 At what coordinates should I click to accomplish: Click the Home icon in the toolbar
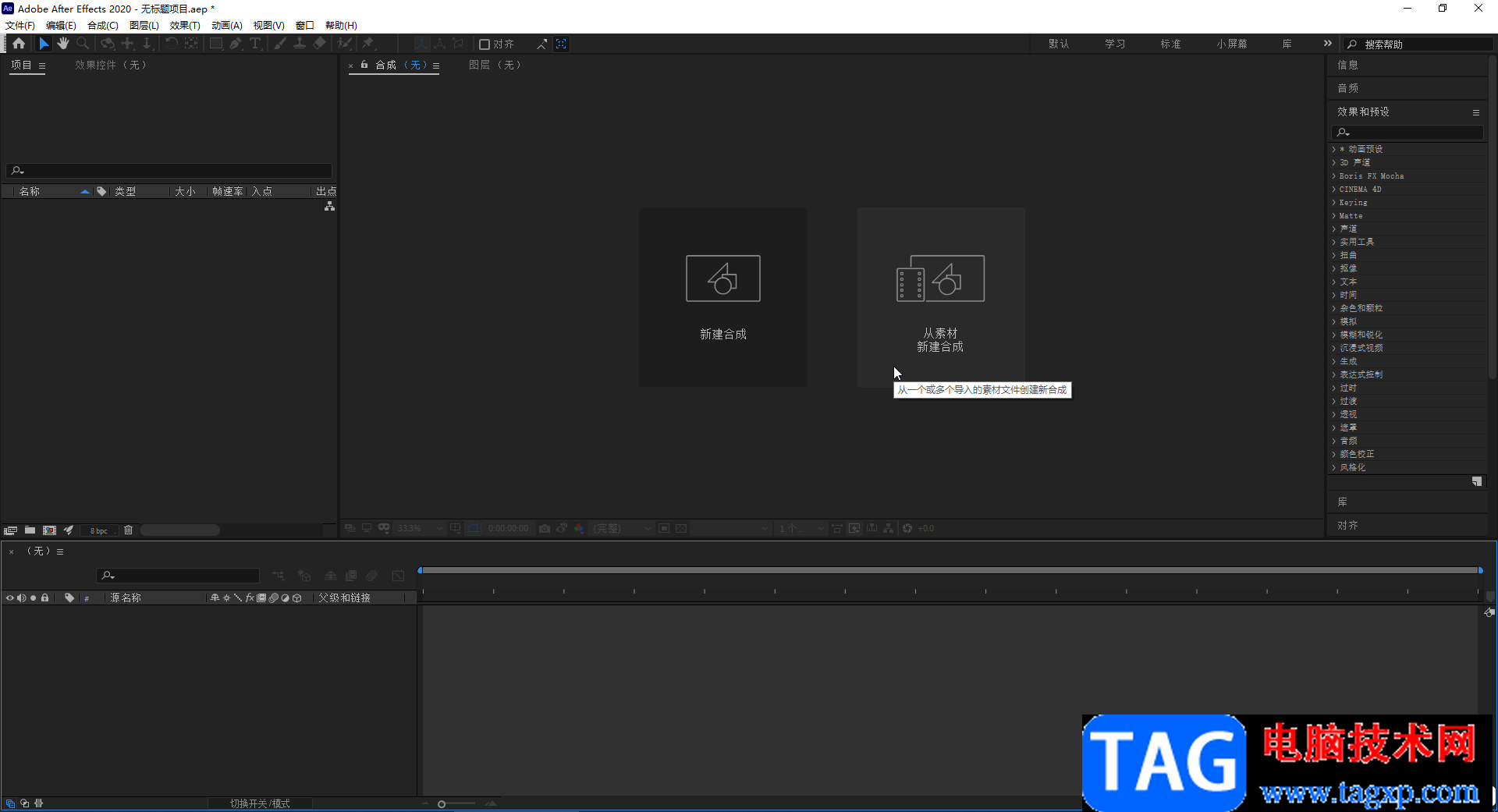[x=19, y=44]
